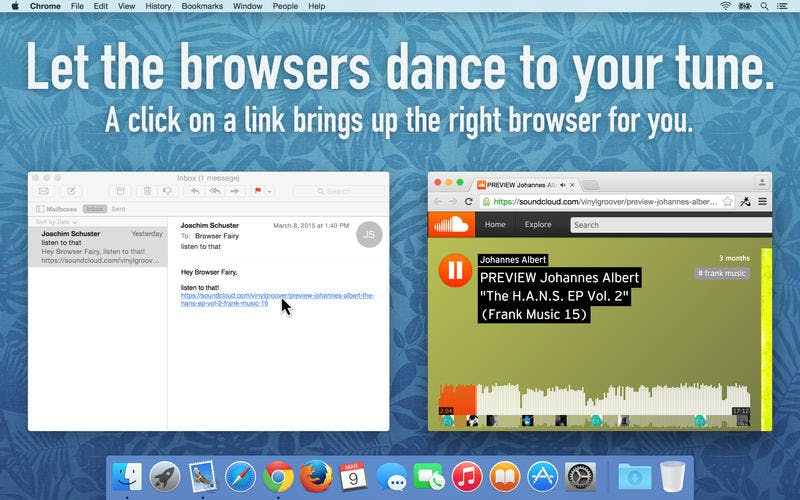
Task: Select Joachim Schuster message in list
Action: [x=98, y=247]
